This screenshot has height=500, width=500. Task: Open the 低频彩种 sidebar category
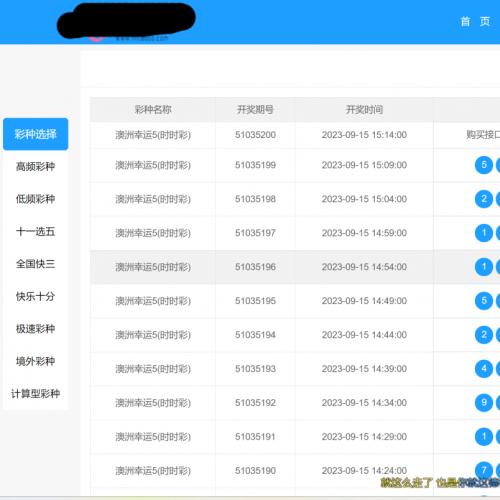click(36, 199)
